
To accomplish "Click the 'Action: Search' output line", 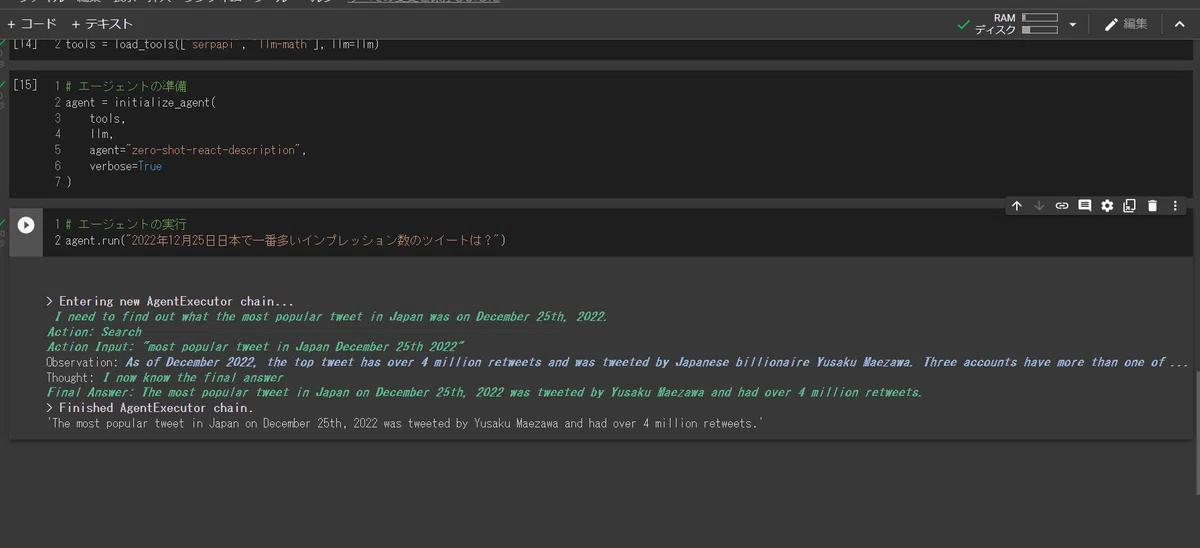I will [x=94, y=331].
